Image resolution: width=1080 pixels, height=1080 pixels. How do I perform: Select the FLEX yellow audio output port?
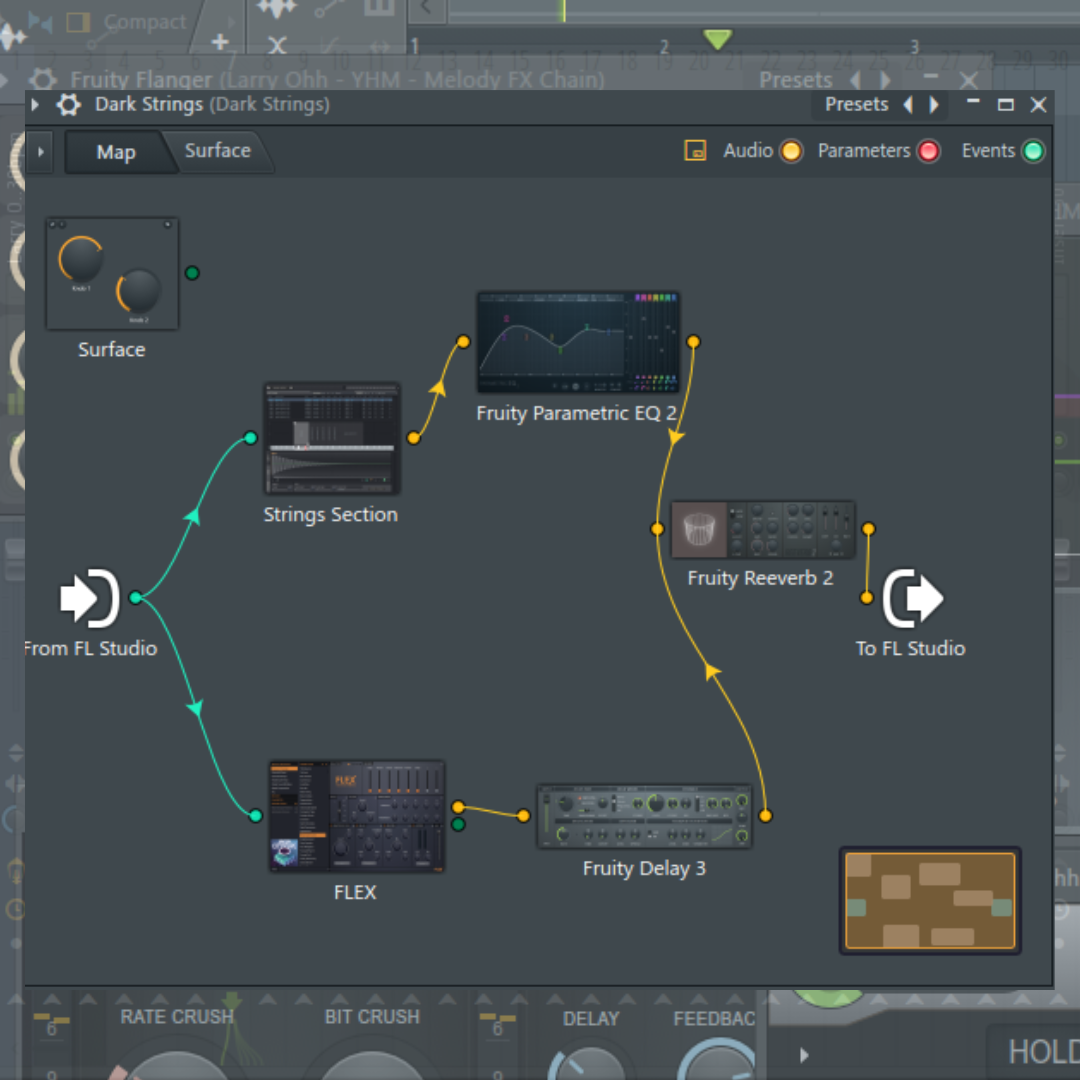tap(459, 807)
